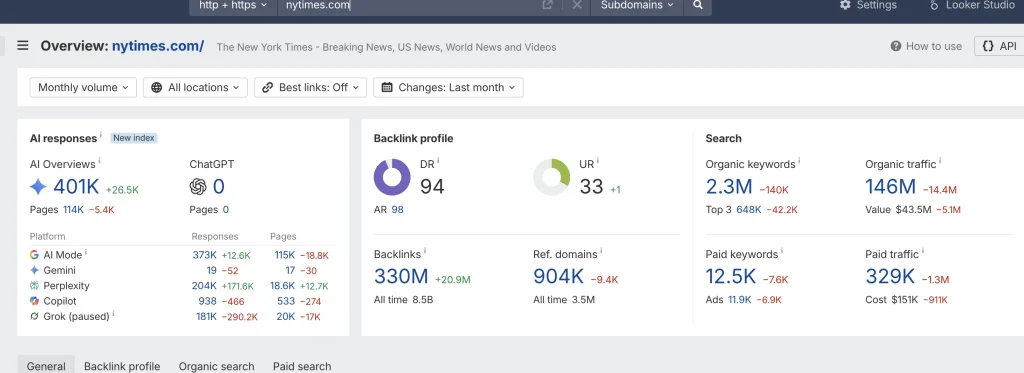Click the ChatGPT logo icon

pyautogui.click(x=198, y=187)
